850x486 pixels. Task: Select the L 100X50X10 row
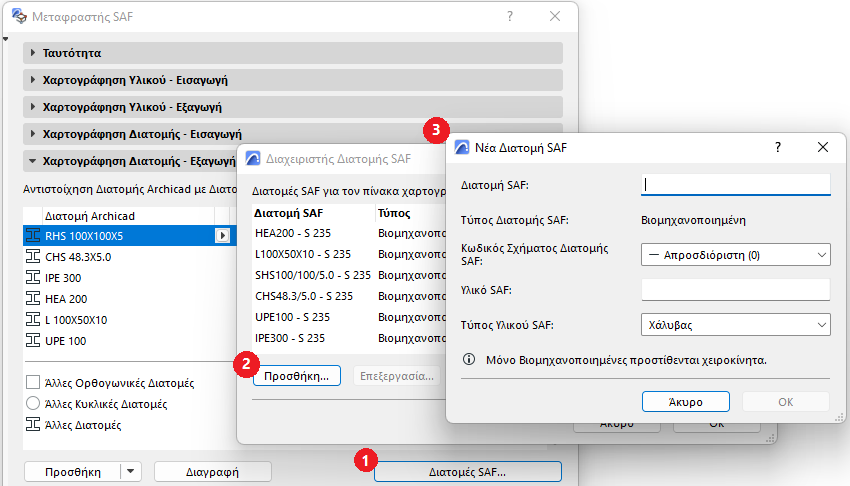tap(130, 320)
